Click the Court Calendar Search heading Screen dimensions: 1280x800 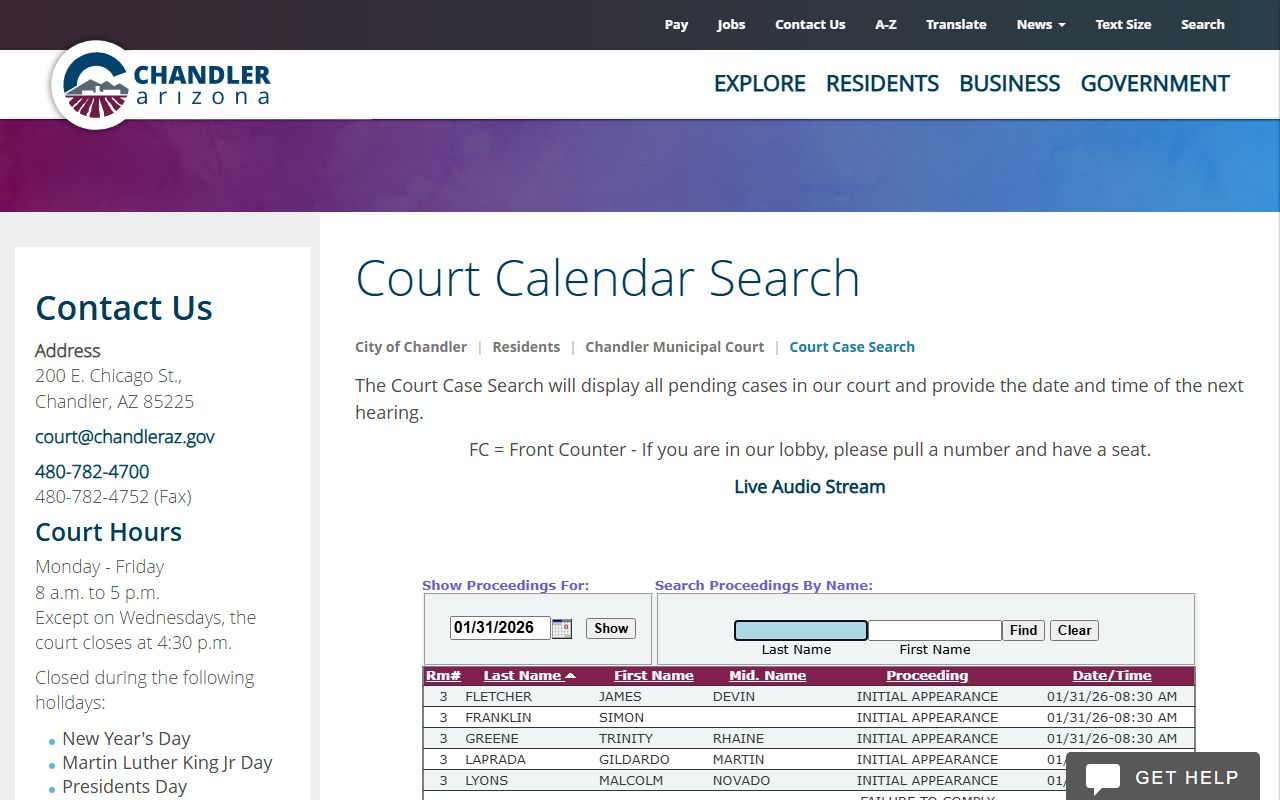tap(608, 278)
